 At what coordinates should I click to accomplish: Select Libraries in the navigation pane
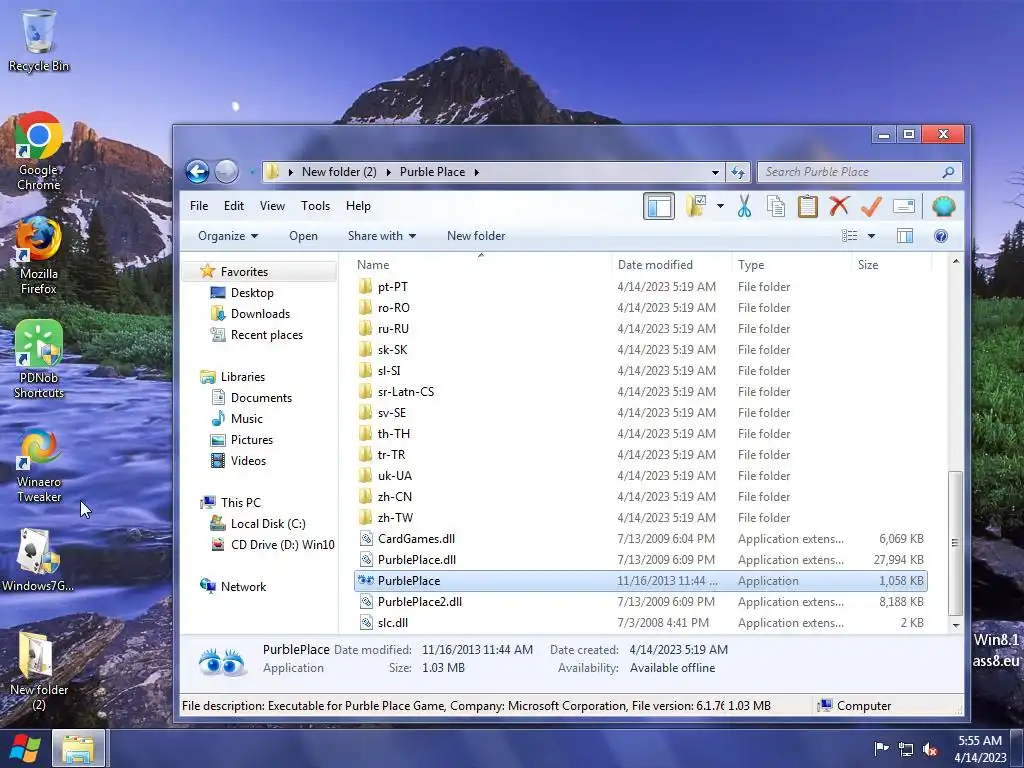click(242, 377)
